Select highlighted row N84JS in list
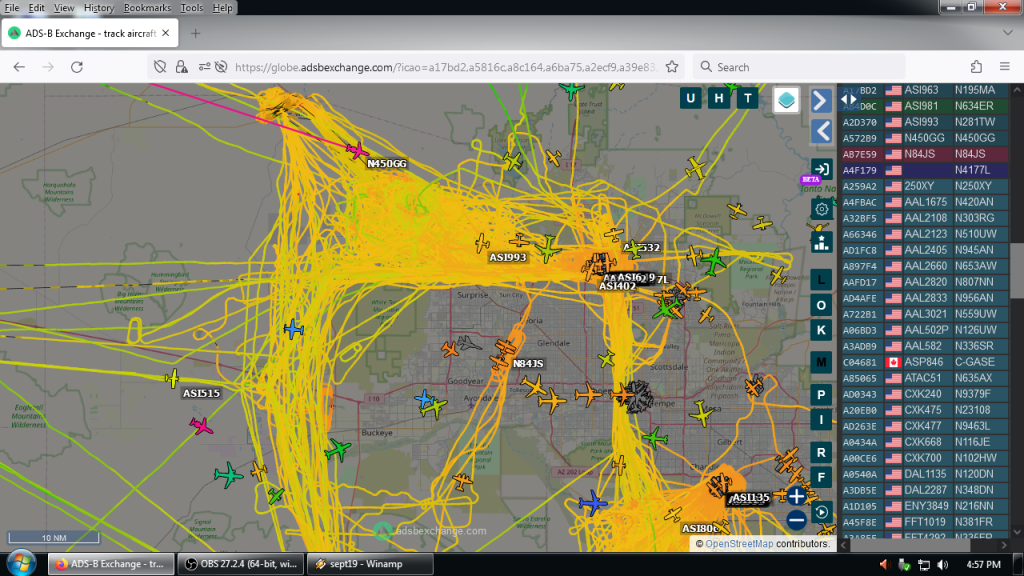The image size is (1024, 576). pyautogui.click(x=924, y=154)
